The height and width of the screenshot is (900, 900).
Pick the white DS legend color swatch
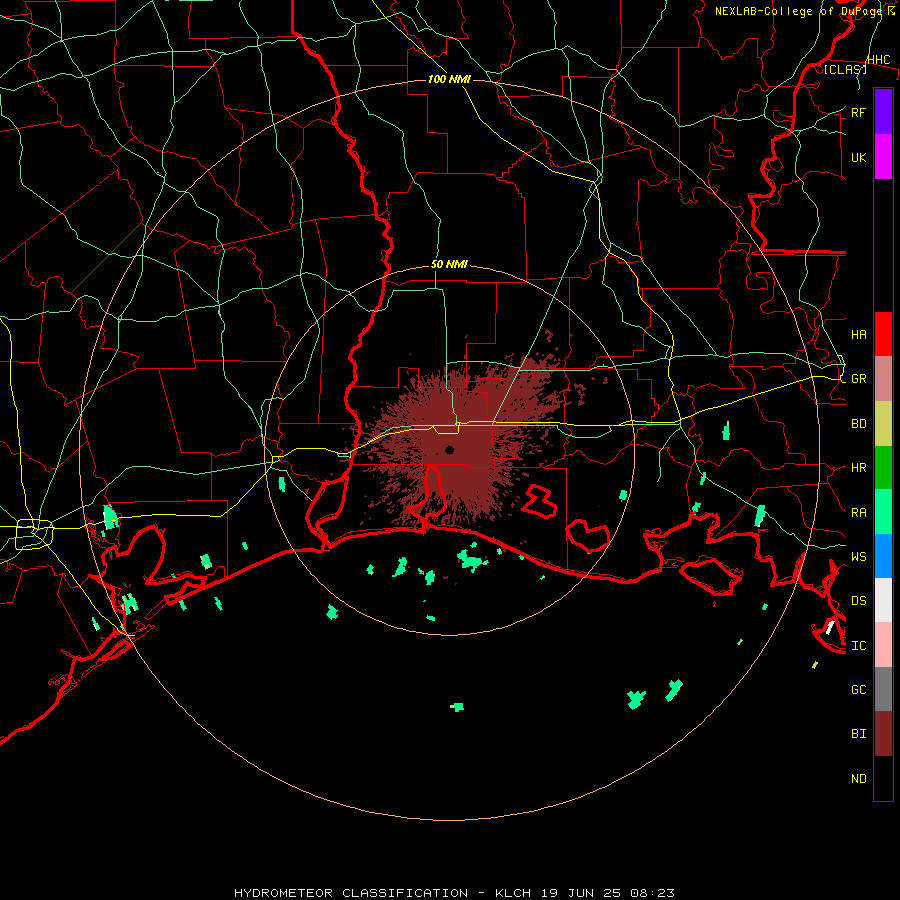883,600
